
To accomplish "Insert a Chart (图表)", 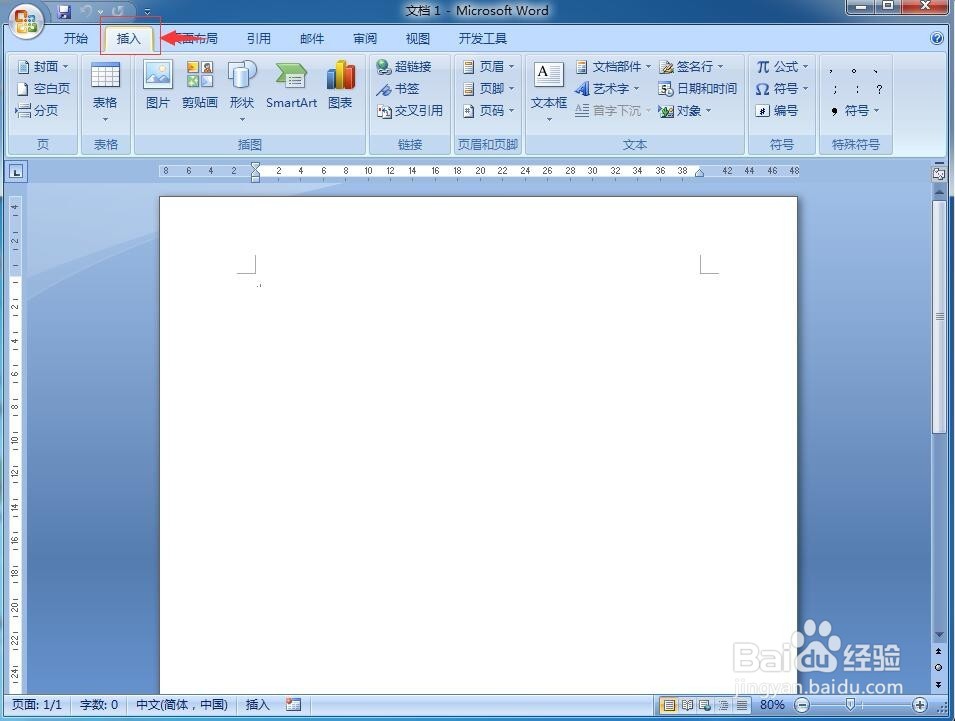I will coord(340,85).
